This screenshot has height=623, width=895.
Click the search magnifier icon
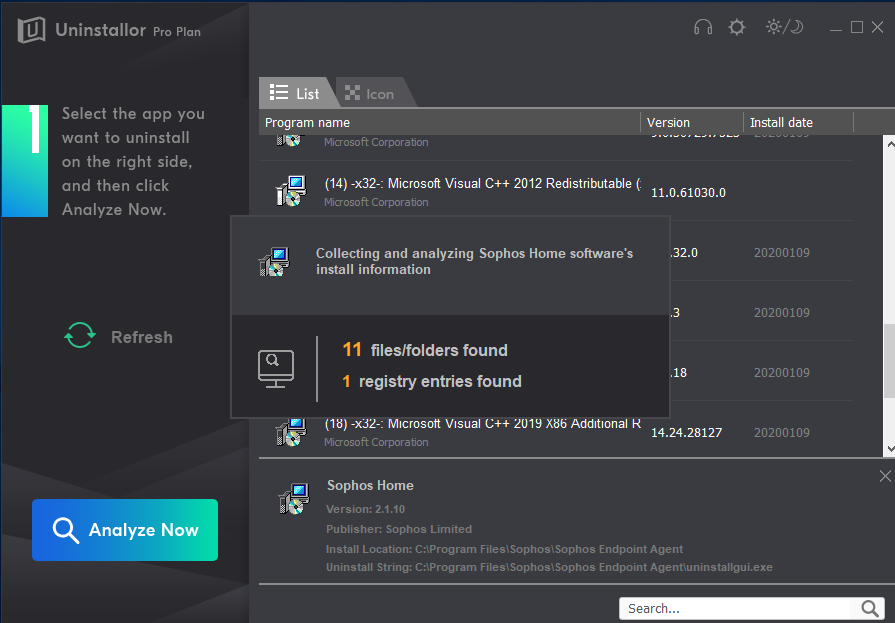pyautogui.click(x=870, y=608)
